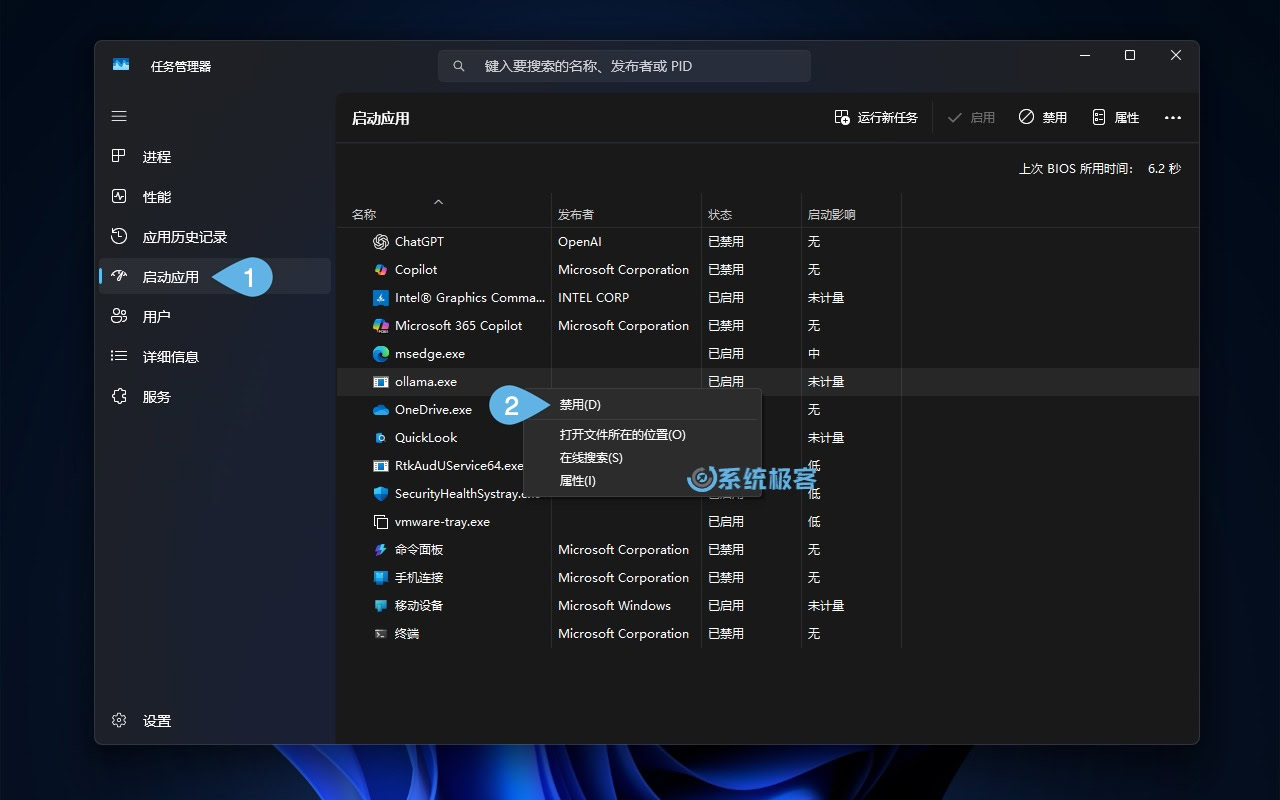Switch to the 性能 page label
Image resolution: width=1280 pixels, height=800 pixels.
pyautogui.click(x=157, y=197)
